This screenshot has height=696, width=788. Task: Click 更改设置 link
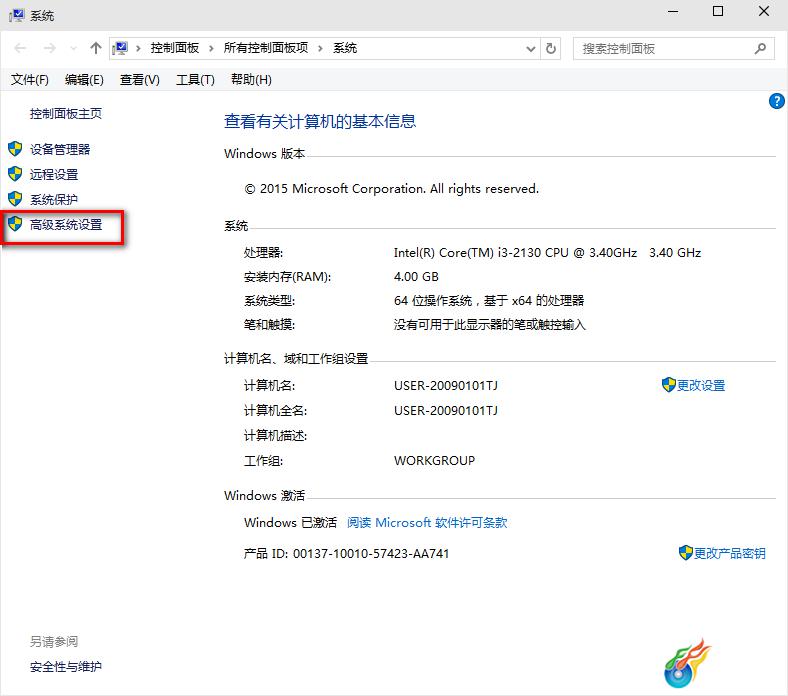click(x=701, y=385)
